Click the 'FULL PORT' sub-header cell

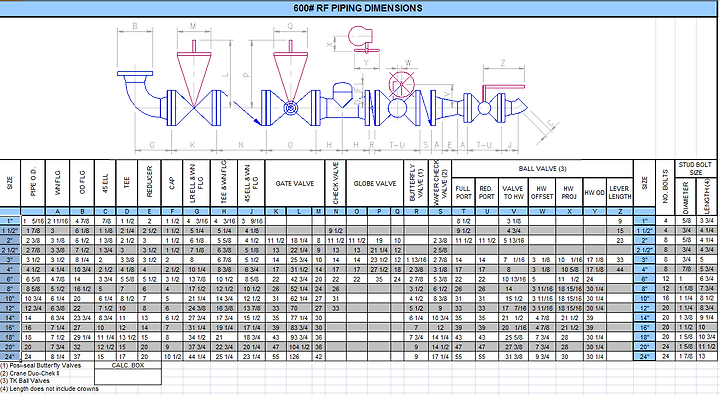463,192
